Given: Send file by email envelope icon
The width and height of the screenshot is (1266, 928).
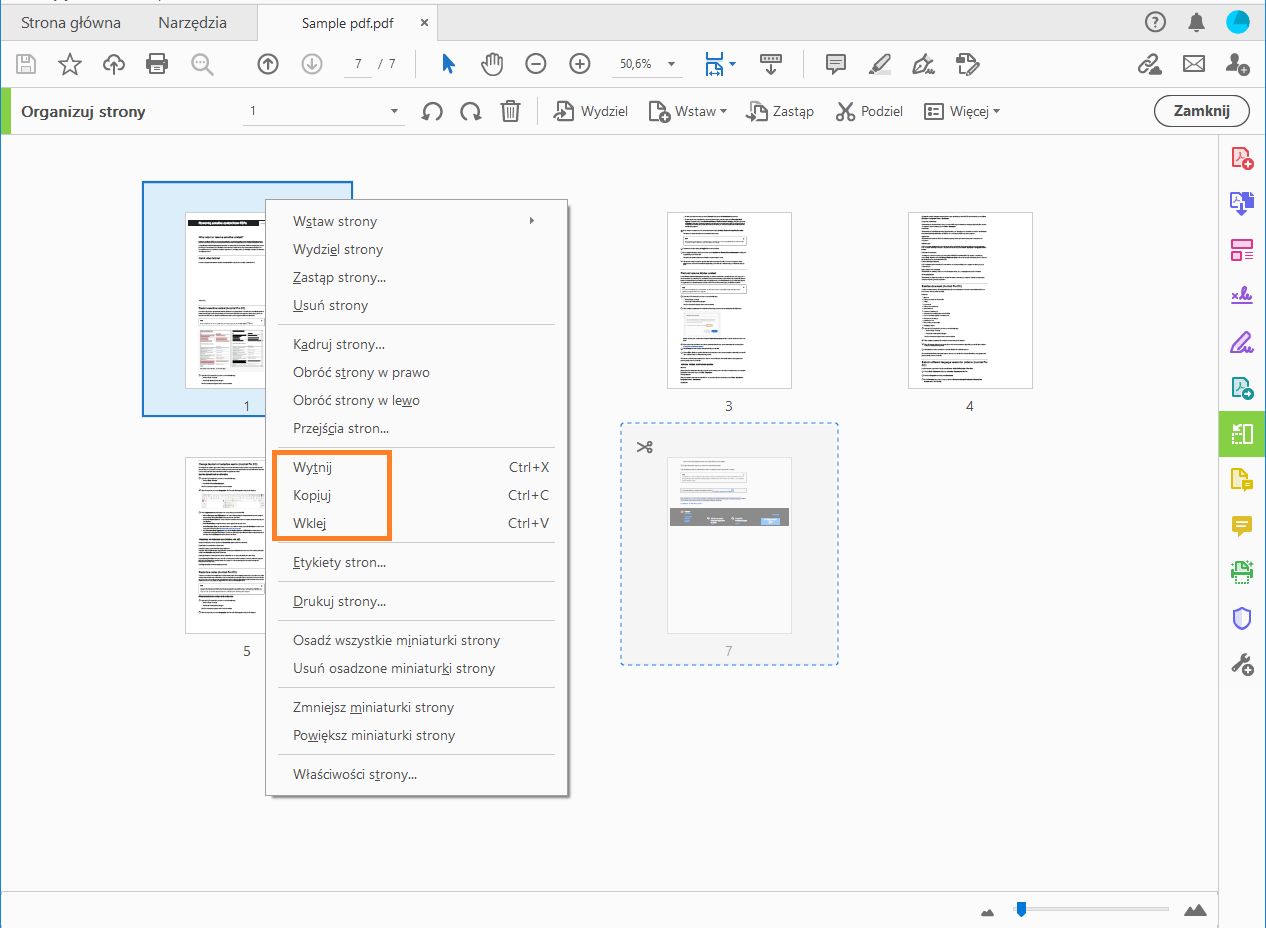Looking at the screenshot, I should 1193,64.
